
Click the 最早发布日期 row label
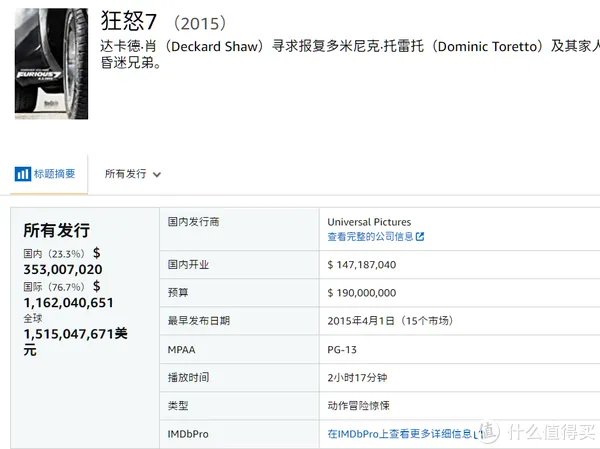point(199,321)
